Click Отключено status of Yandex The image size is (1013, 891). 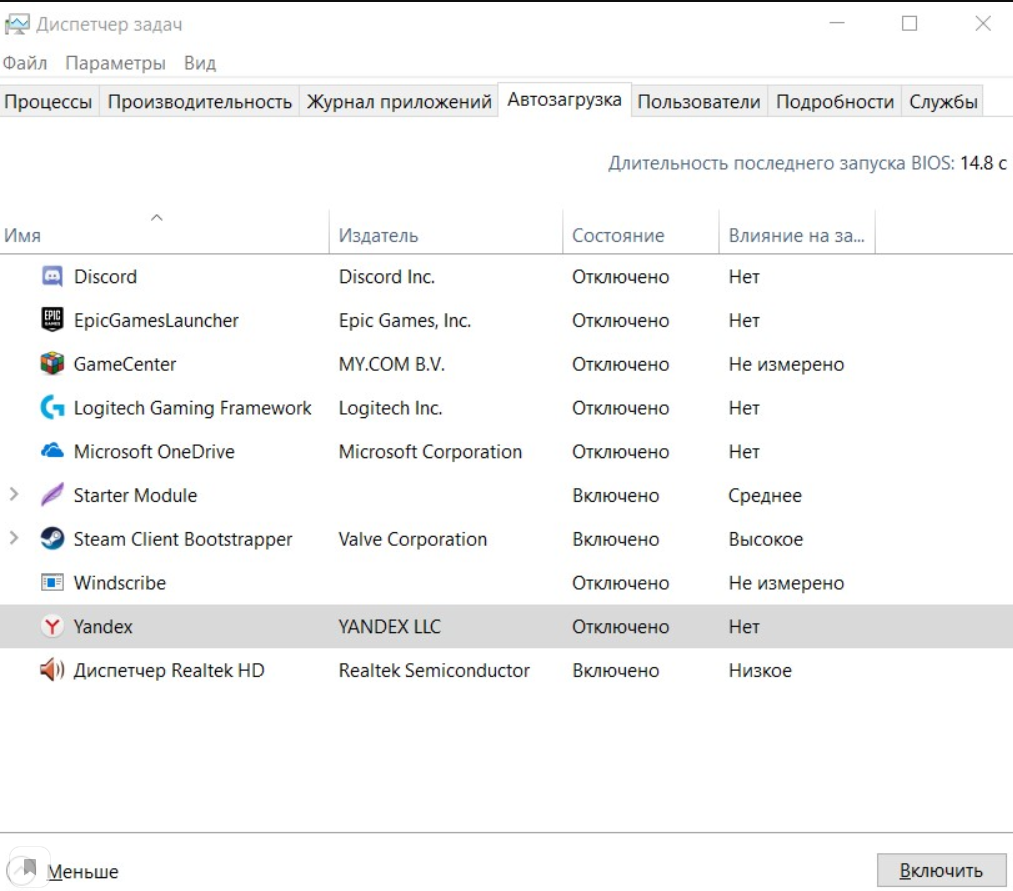pos(620,627)
